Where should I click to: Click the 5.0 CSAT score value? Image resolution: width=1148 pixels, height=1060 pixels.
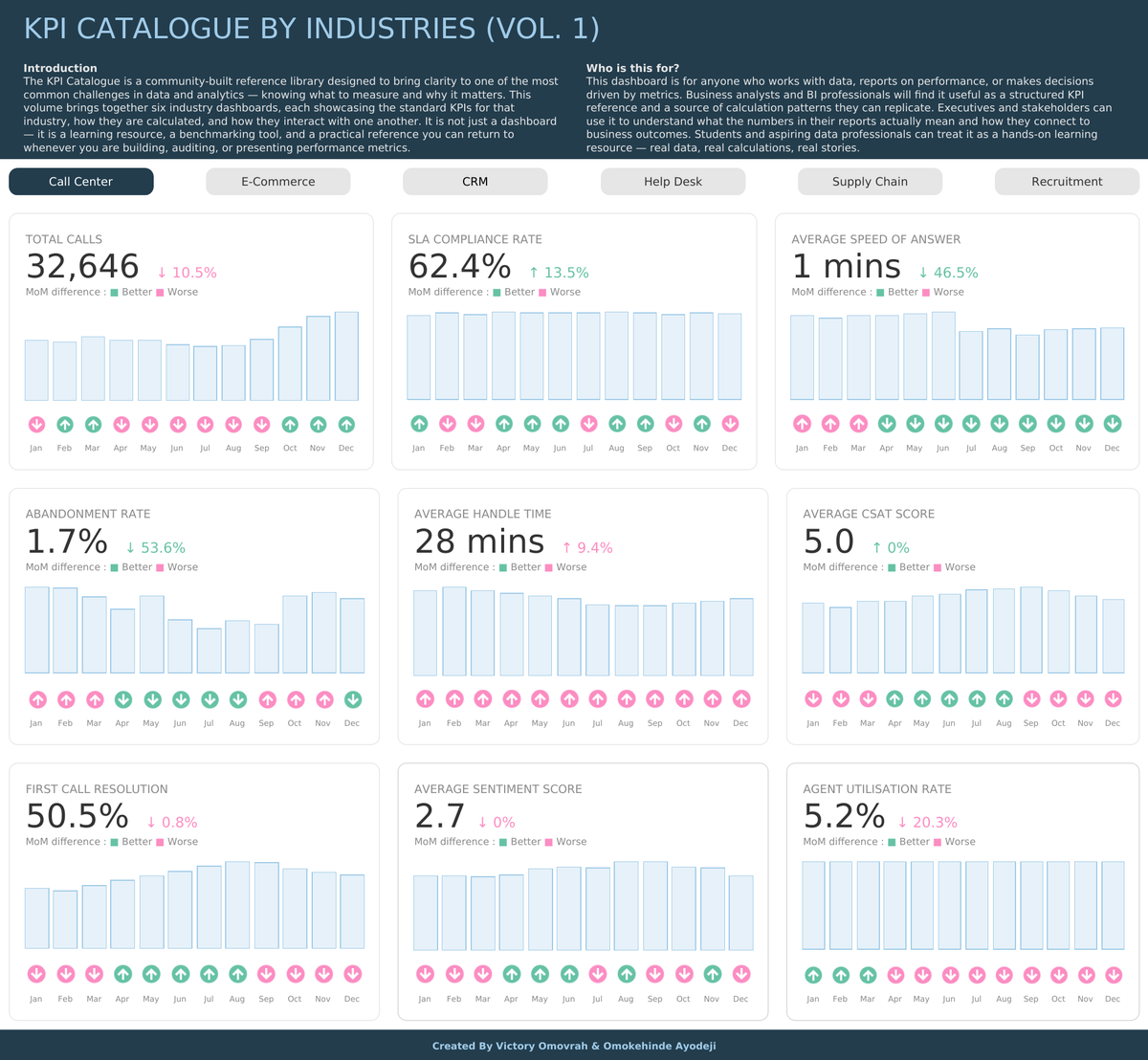tap(828, 542)
